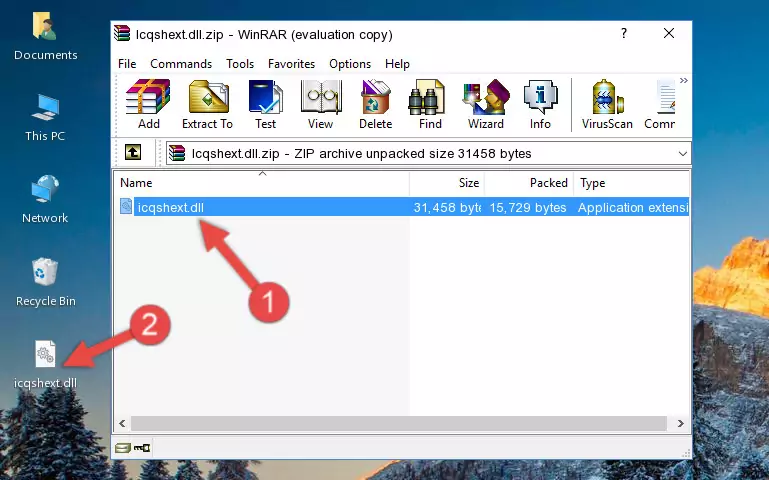Click the Add toolbar icon
This screenshot has height=480, width=769.
[148, 104]
